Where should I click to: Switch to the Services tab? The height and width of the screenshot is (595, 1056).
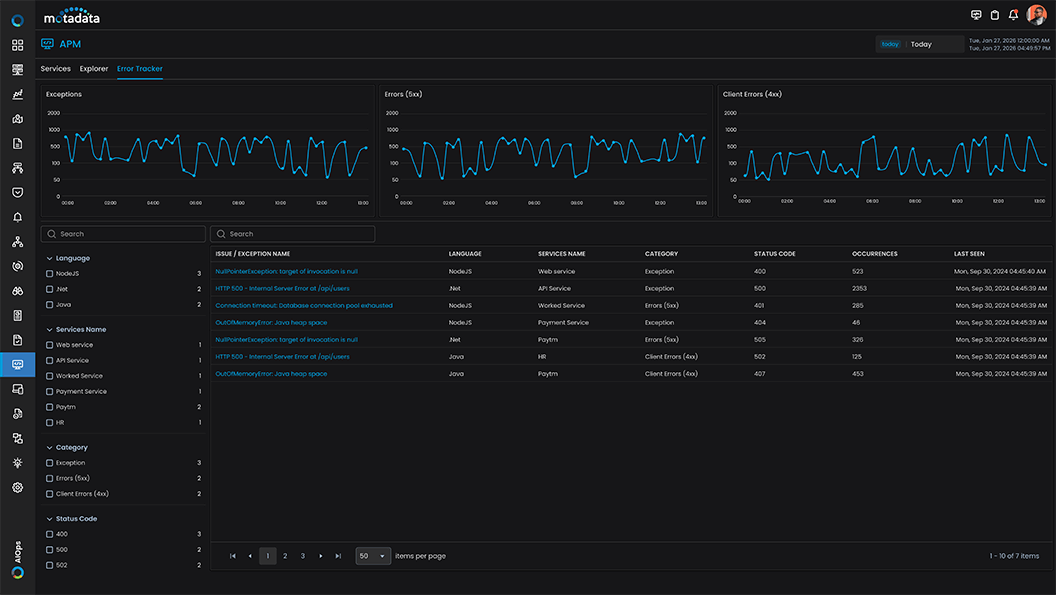click(55, 68)
